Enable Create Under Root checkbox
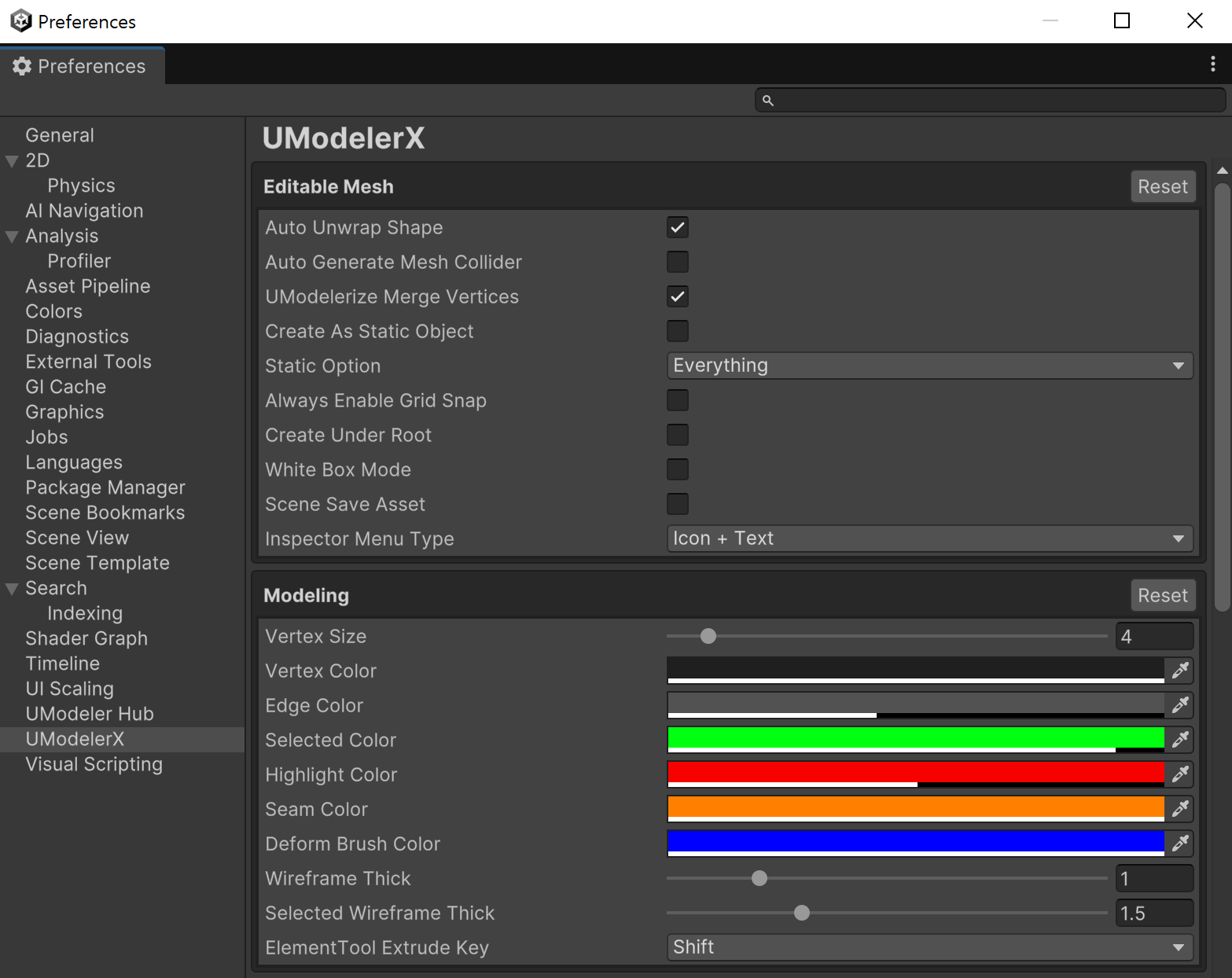1232x978 pixels. (x=678, y=435)
